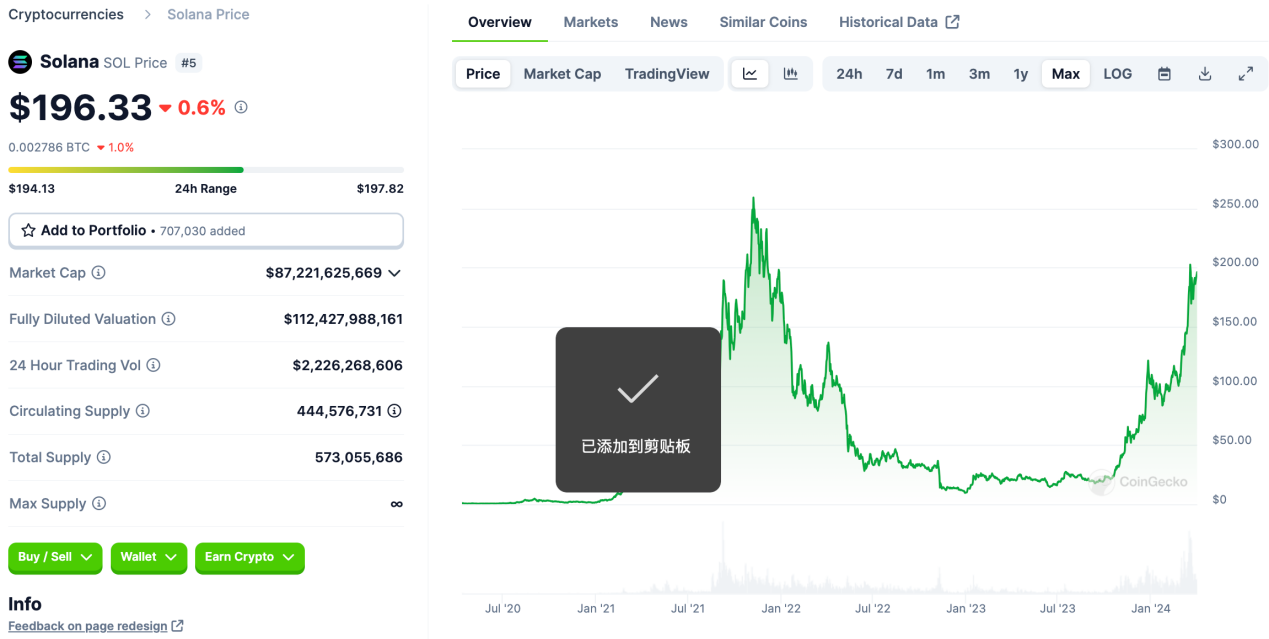Open the Buy / Sell dropdown
This screenshot has height=639, width=1269.
pyautogui.click(x=54, y=558)
